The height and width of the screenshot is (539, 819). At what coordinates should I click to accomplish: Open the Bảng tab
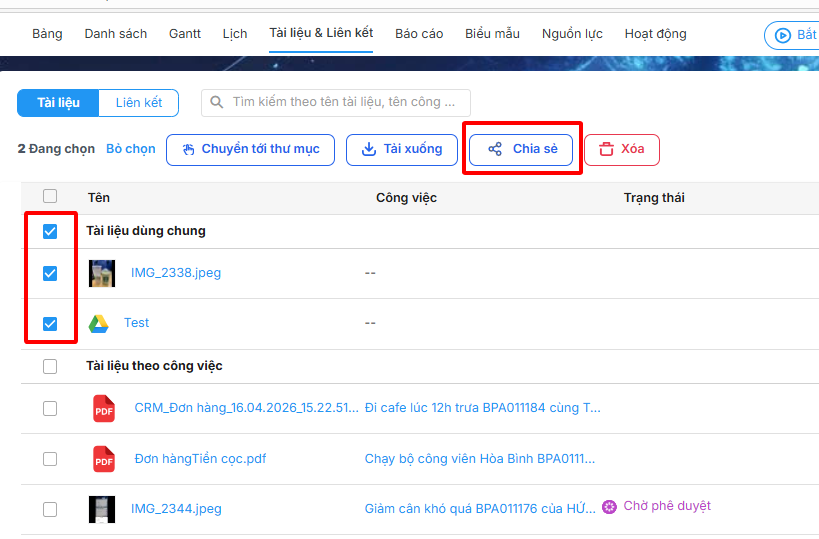coord(47,34)
